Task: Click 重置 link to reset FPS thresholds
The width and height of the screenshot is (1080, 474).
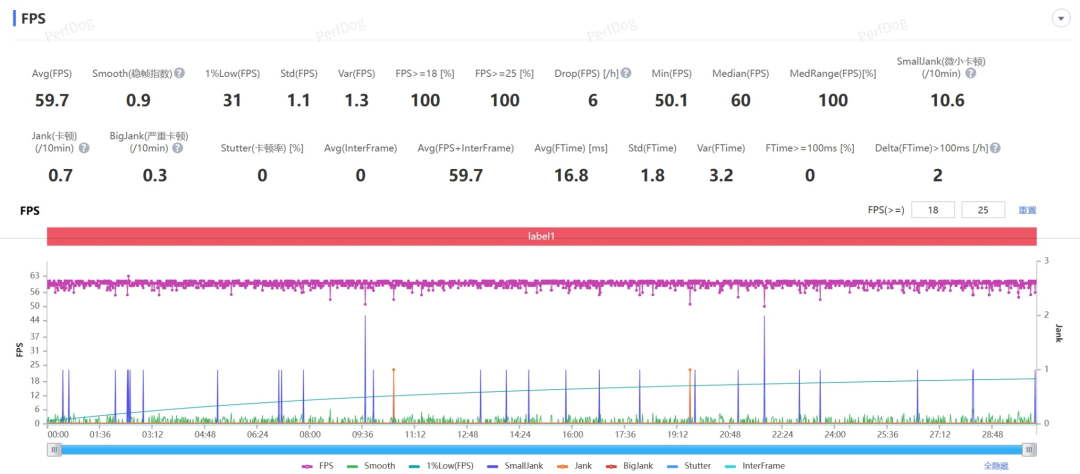Action: pos(1028,210)
